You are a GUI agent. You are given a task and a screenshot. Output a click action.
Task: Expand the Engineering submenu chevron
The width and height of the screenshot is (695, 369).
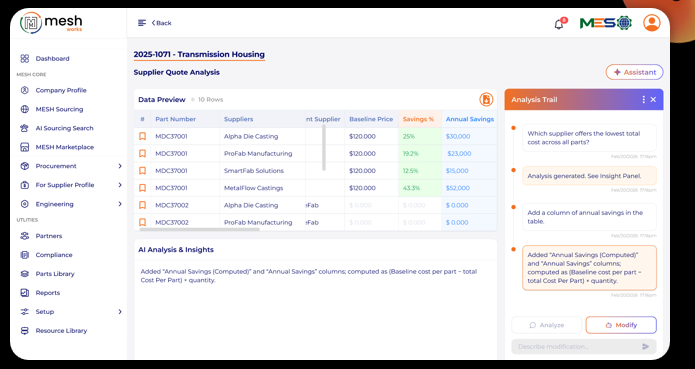[120, 204]
